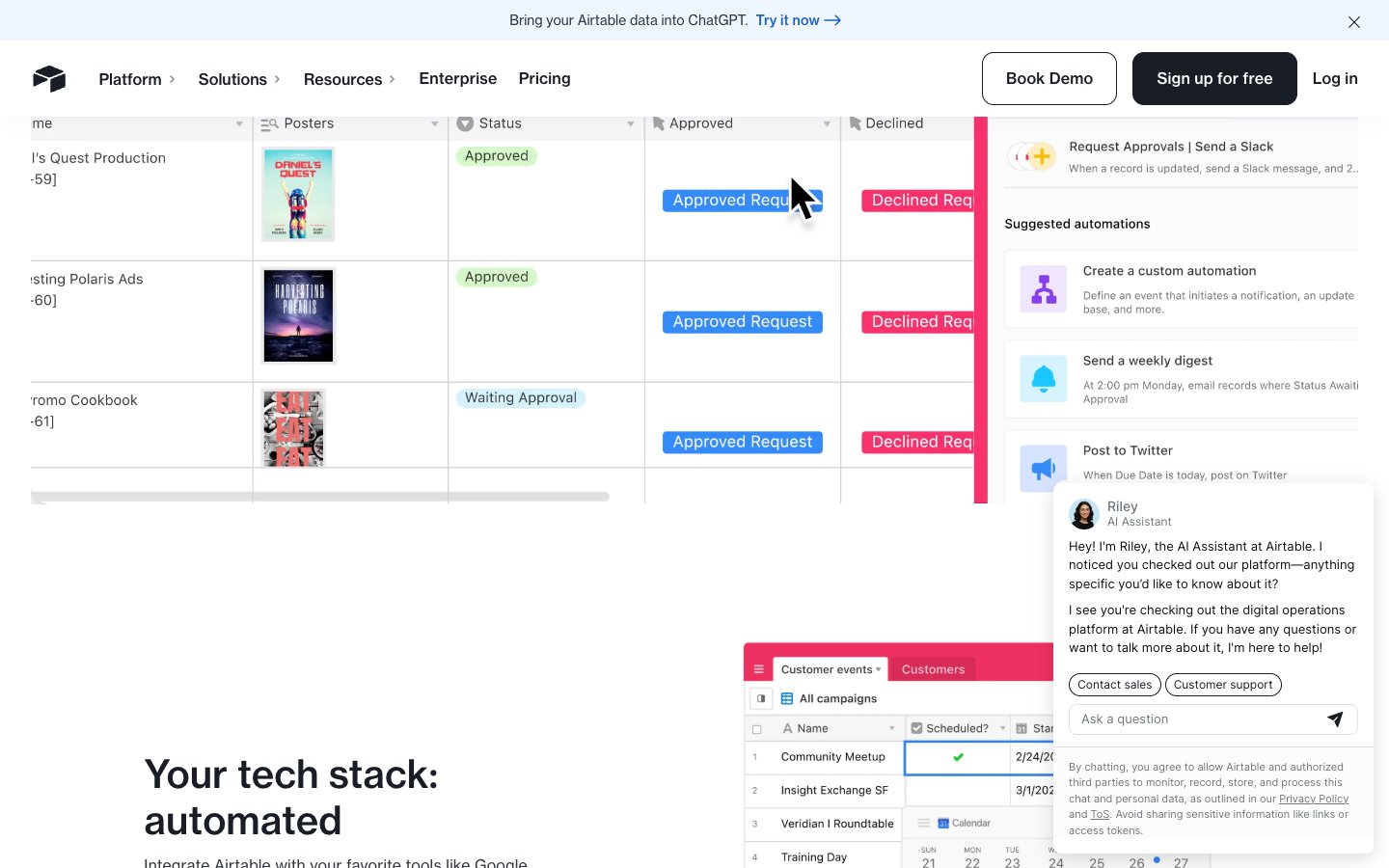This screenshot has width=1389, height=868.
Task: Check the select-all checkbox in Name header
Action: coord(757,729)
